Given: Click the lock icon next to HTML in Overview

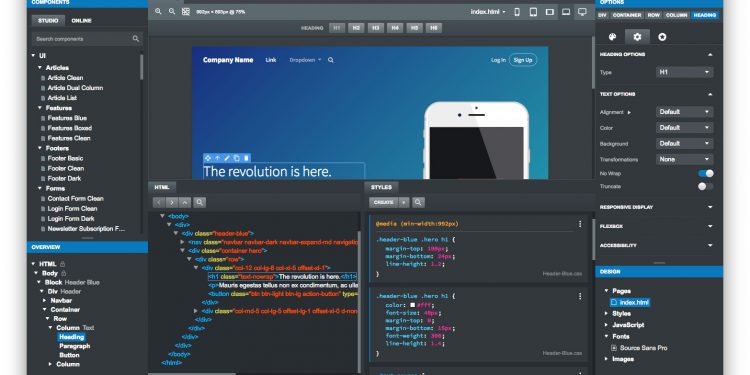Looking at the screenshot, I should point(62,264).
